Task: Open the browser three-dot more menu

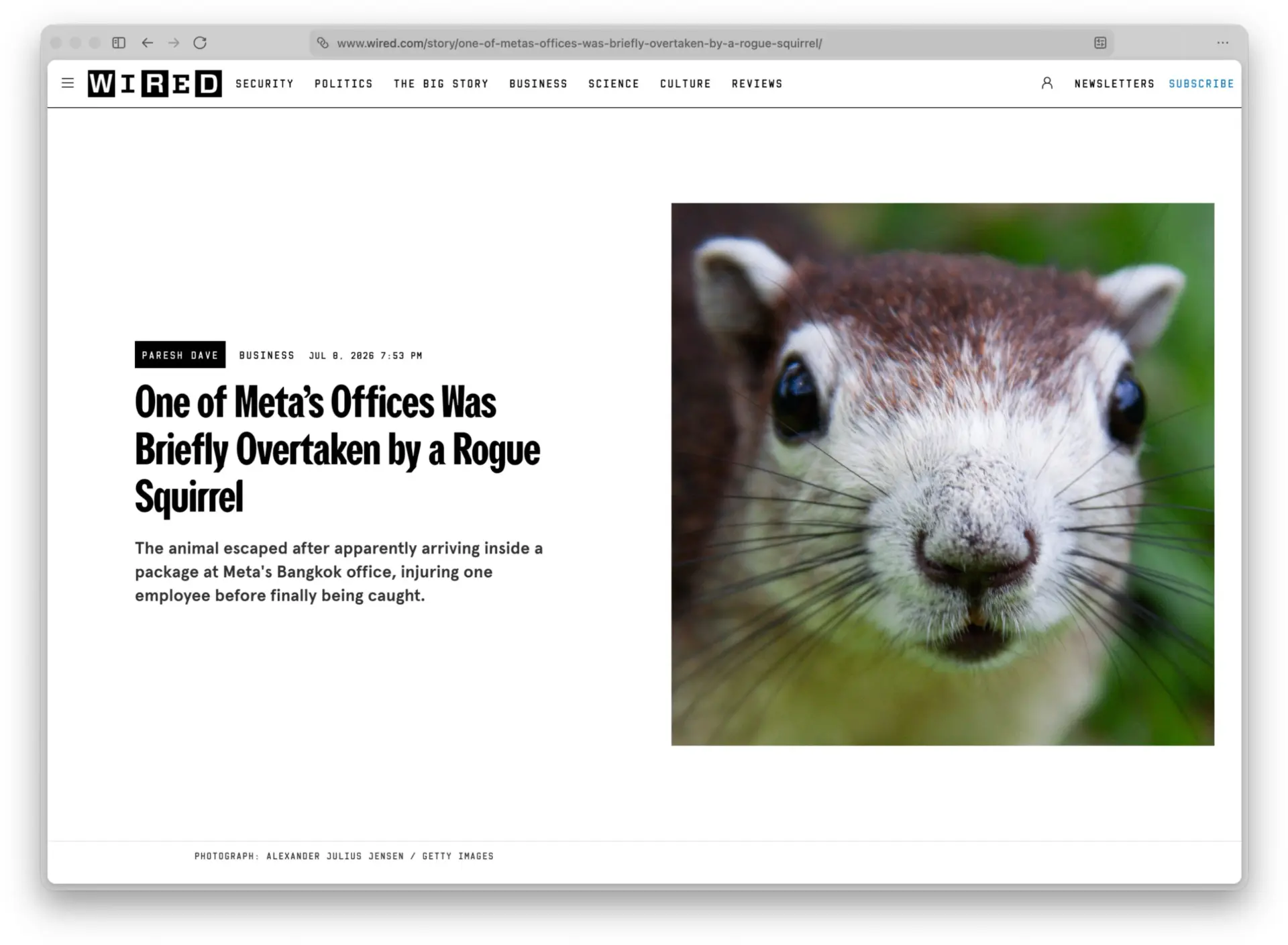Action: [1223, 43]
